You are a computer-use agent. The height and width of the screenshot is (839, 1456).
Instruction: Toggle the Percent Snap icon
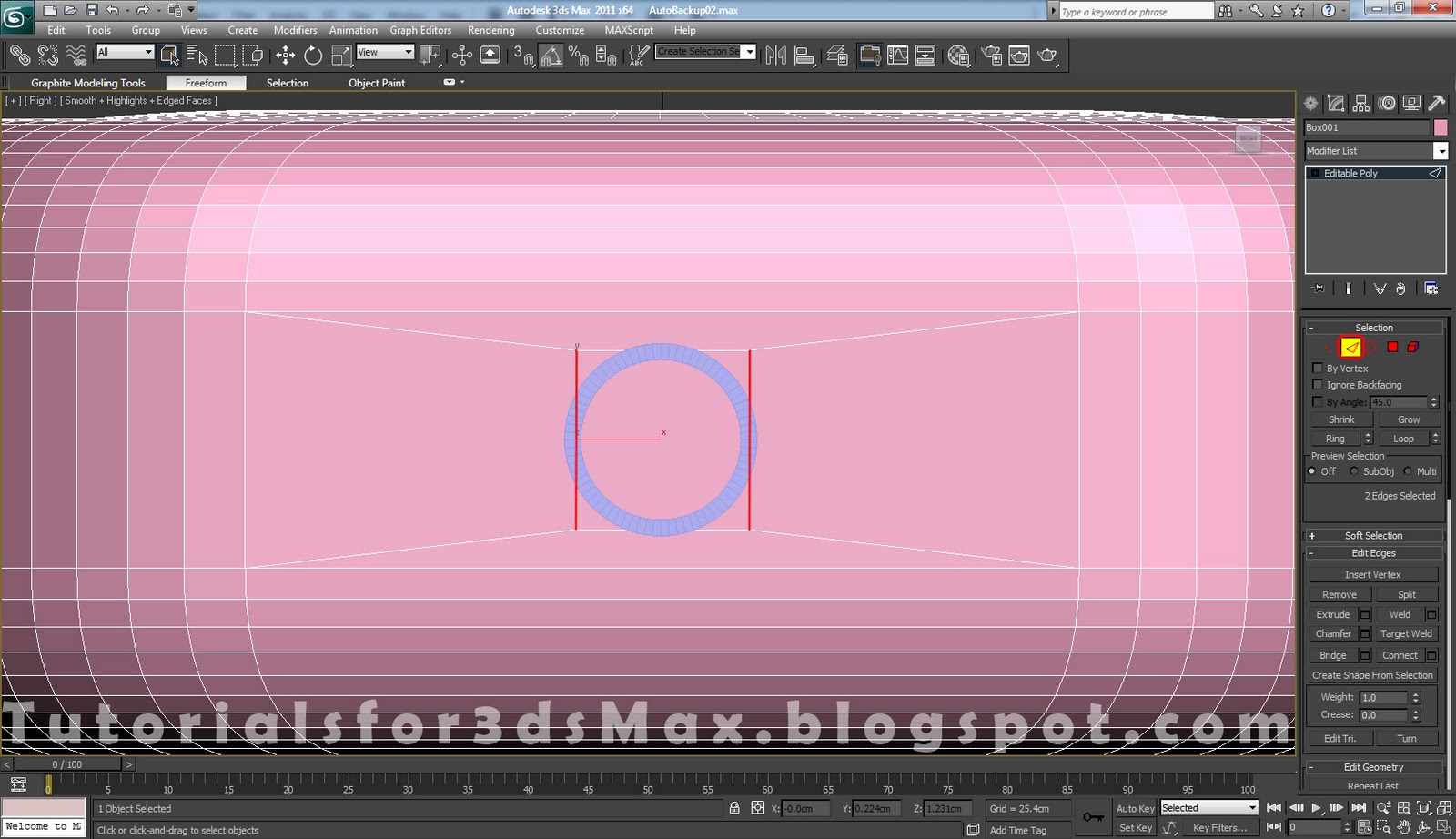coord(578,55)
